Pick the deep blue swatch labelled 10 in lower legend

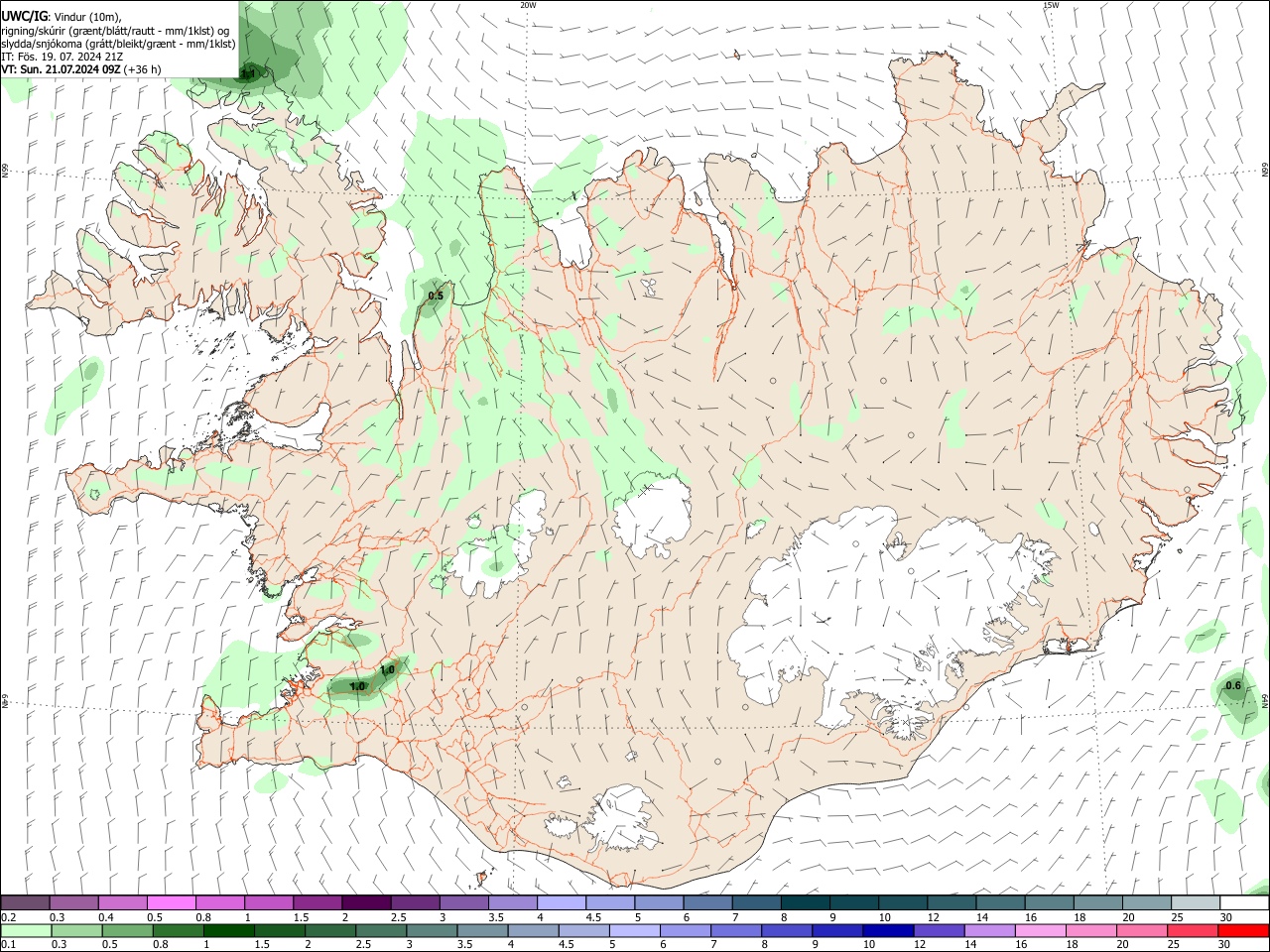point(888,930)
